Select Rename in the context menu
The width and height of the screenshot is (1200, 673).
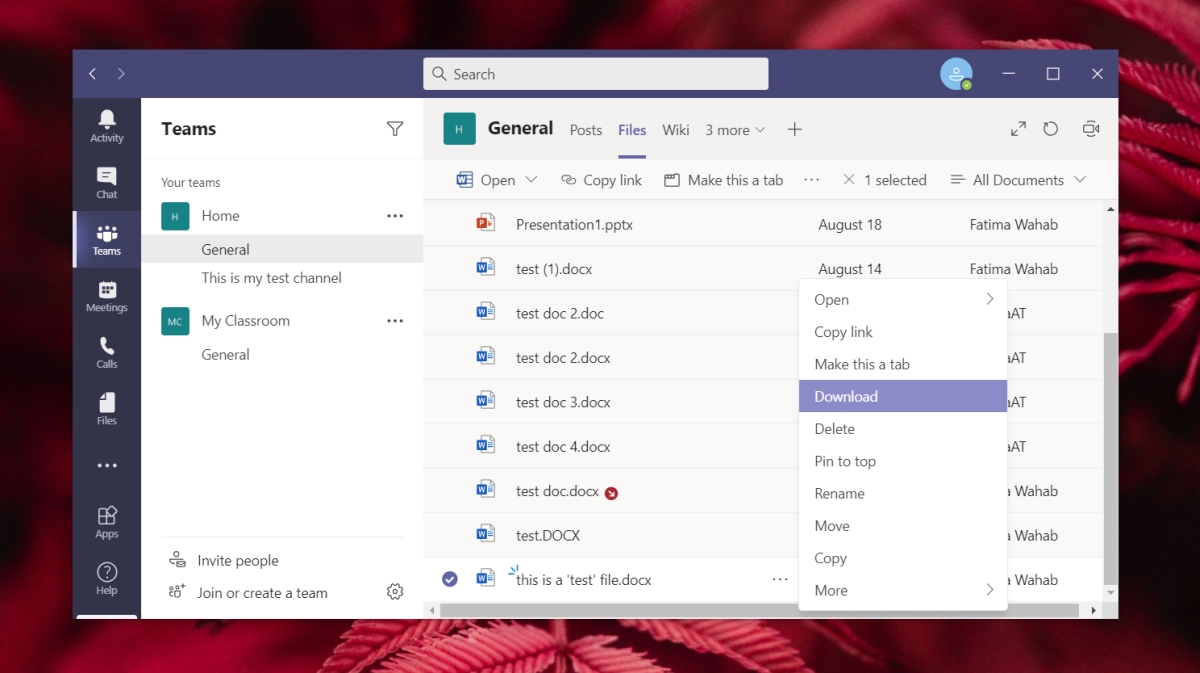pyautogui.click(x=839, y=494)
